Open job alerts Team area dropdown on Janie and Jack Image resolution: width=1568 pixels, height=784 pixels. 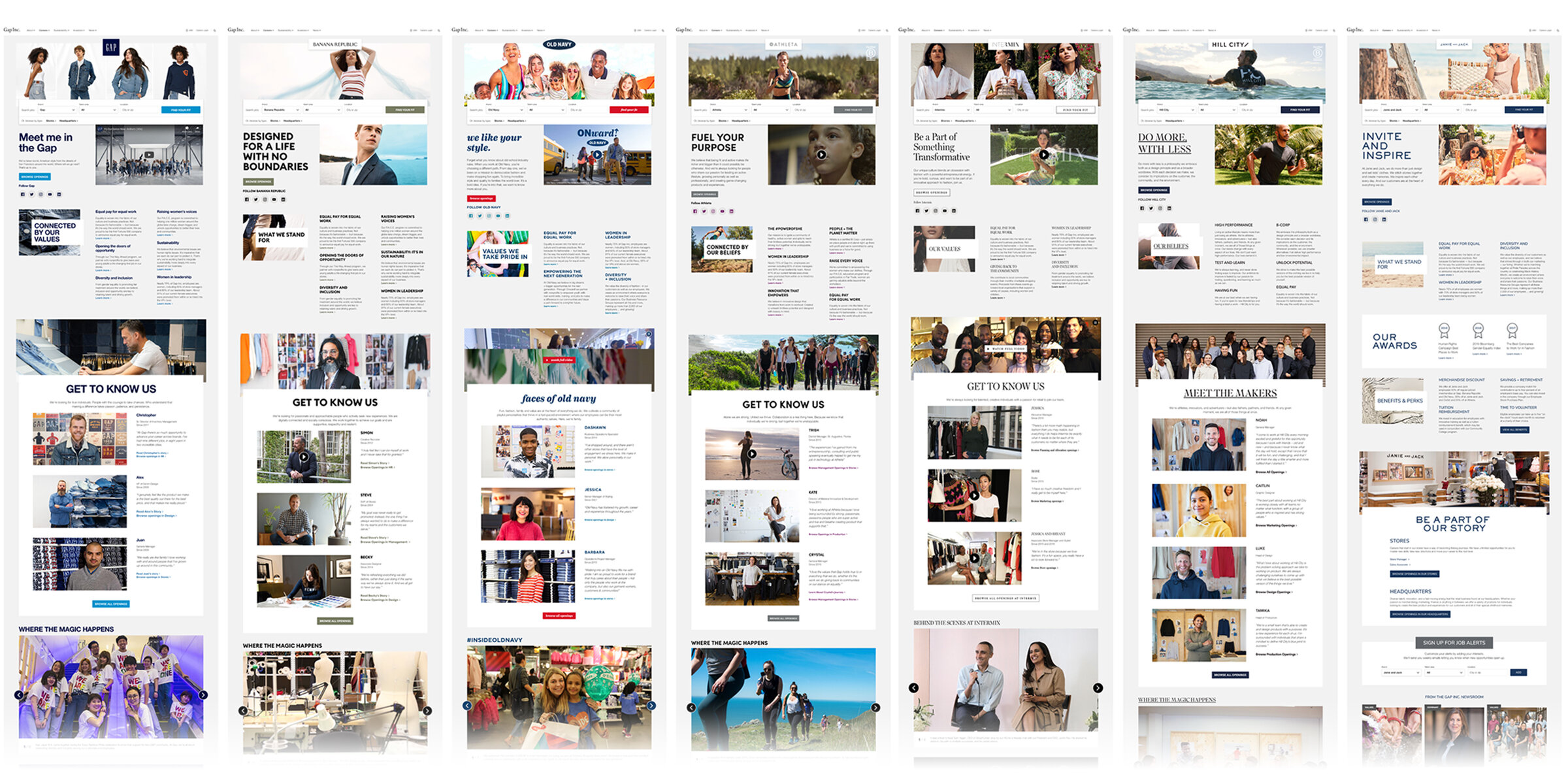pos(1444,672)
